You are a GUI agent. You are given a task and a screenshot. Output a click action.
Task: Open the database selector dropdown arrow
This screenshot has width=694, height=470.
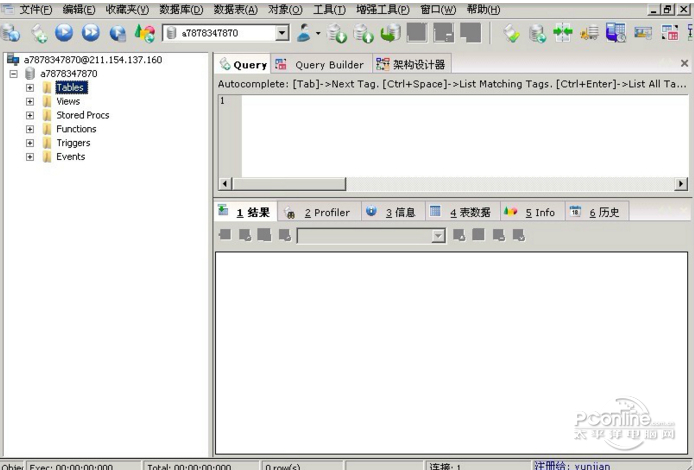(282, 33)
